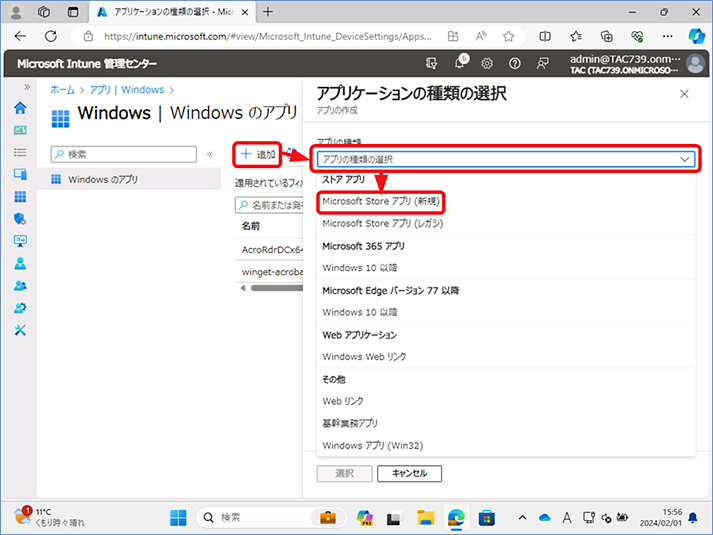Open taskbar clock showing 15:56

point(660,517)
